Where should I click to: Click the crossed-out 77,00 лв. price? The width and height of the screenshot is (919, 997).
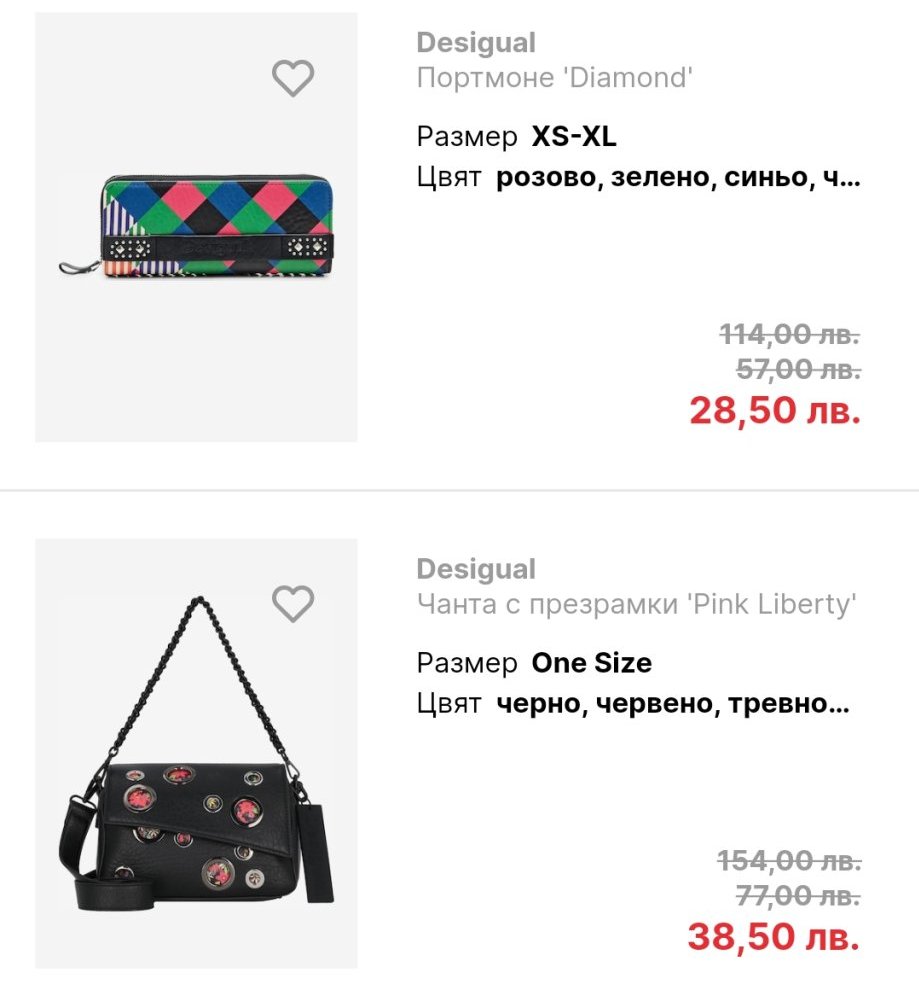click(x=798, y=896)
